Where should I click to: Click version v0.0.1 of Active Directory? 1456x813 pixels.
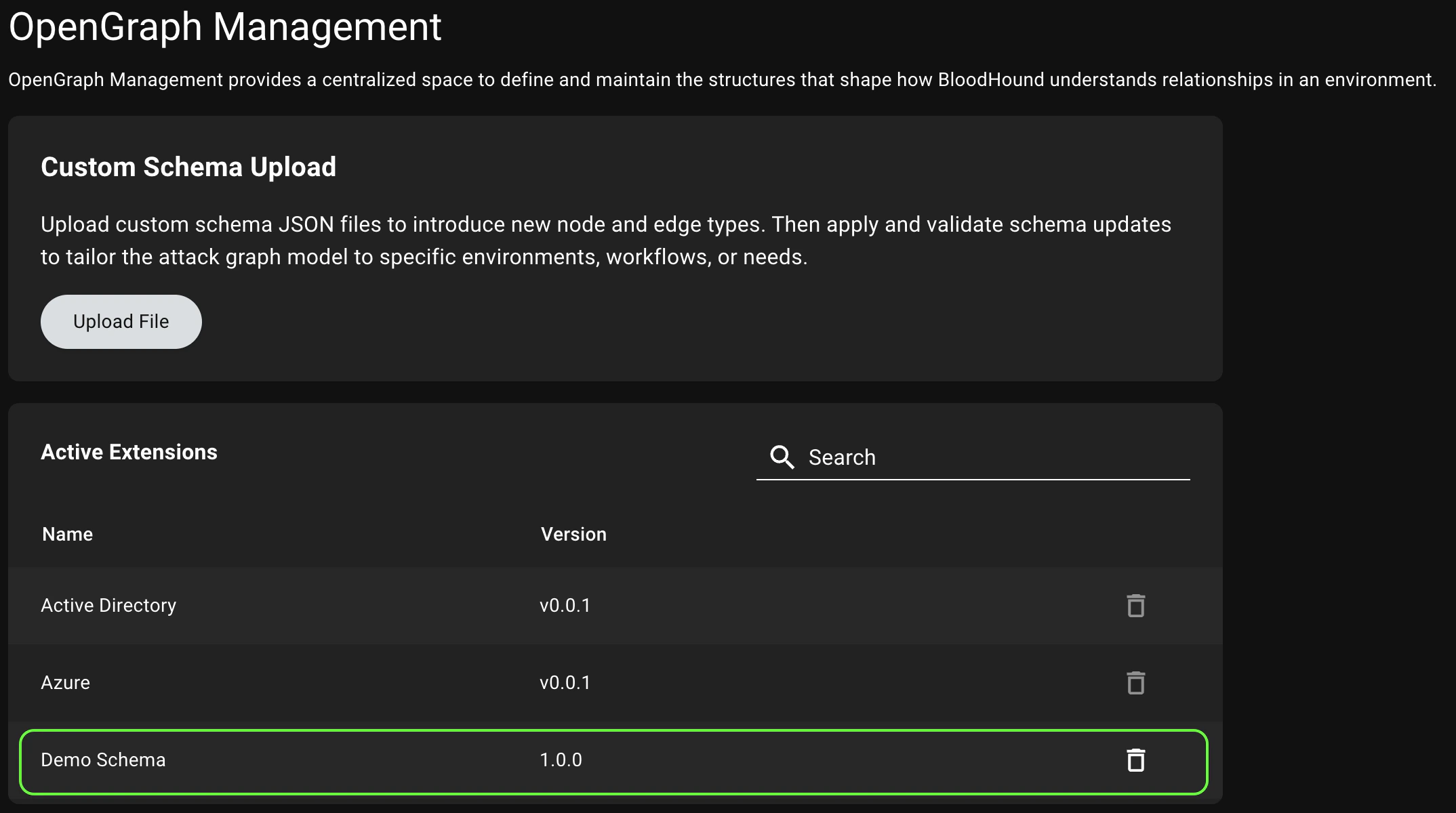coord(564,606)
